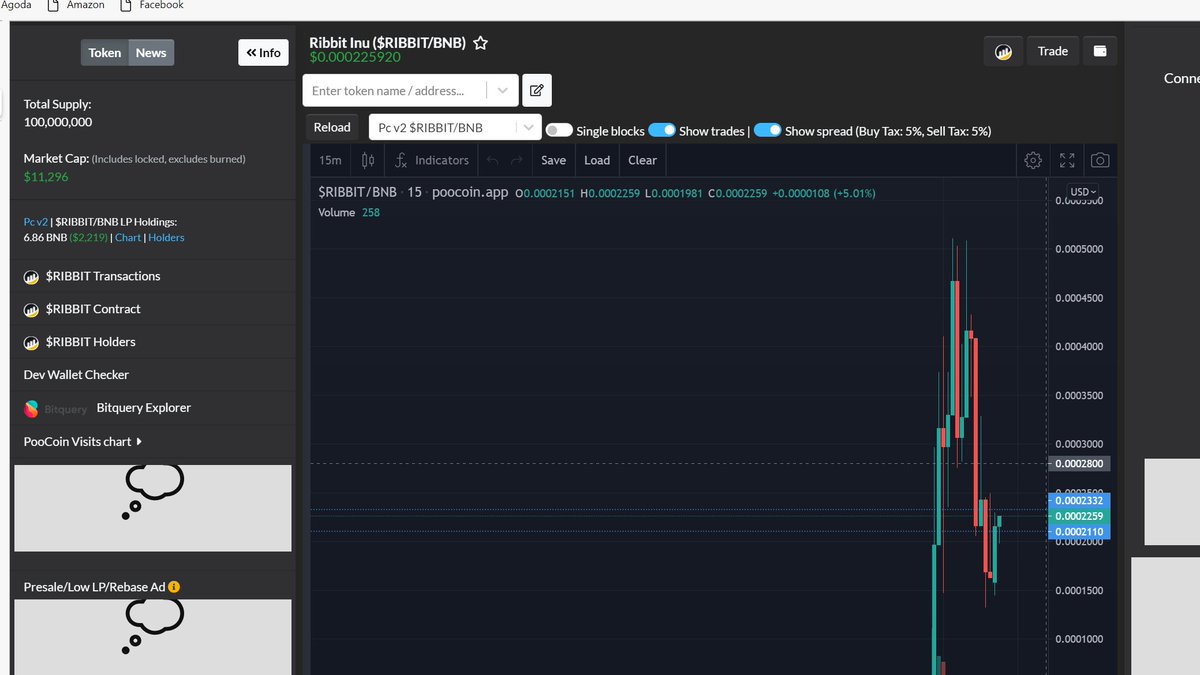Open the USD currency dropdown on price axis
Image resolution: width=1200 pixels, height=675 pixels.
coord(1082,191)
